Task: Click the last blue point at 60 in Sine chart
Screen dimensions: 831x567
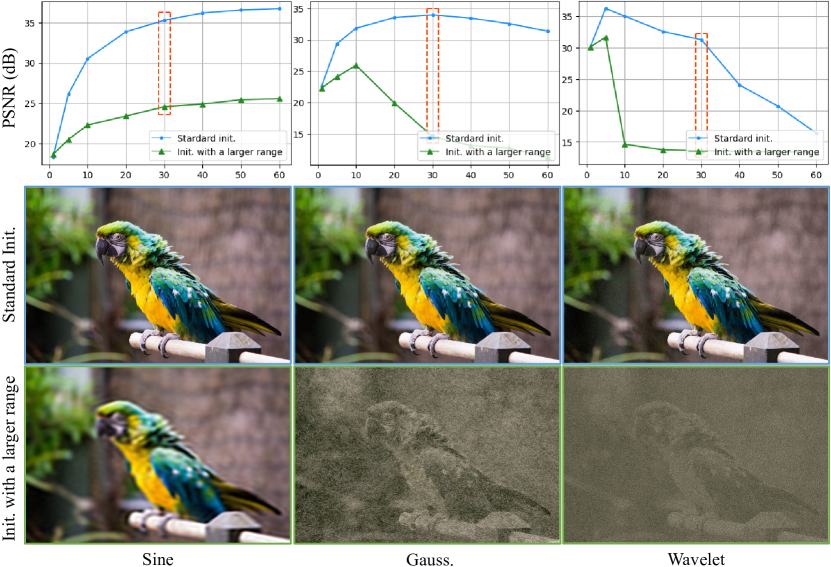Action: pyautogui.click(x=279, y=8)
